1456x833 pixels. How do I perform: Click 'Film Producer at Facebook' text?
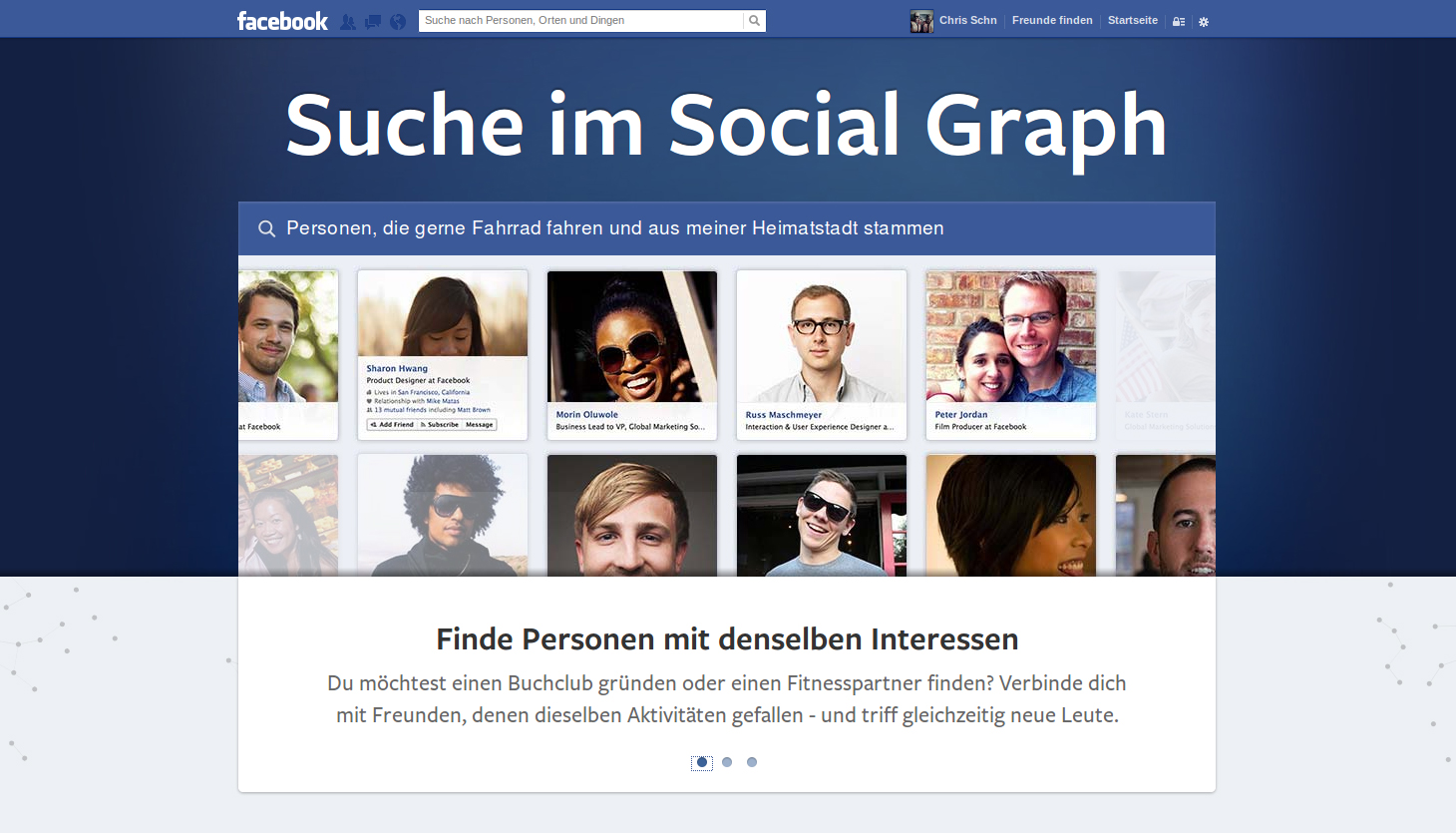click(x=980, y=427)
